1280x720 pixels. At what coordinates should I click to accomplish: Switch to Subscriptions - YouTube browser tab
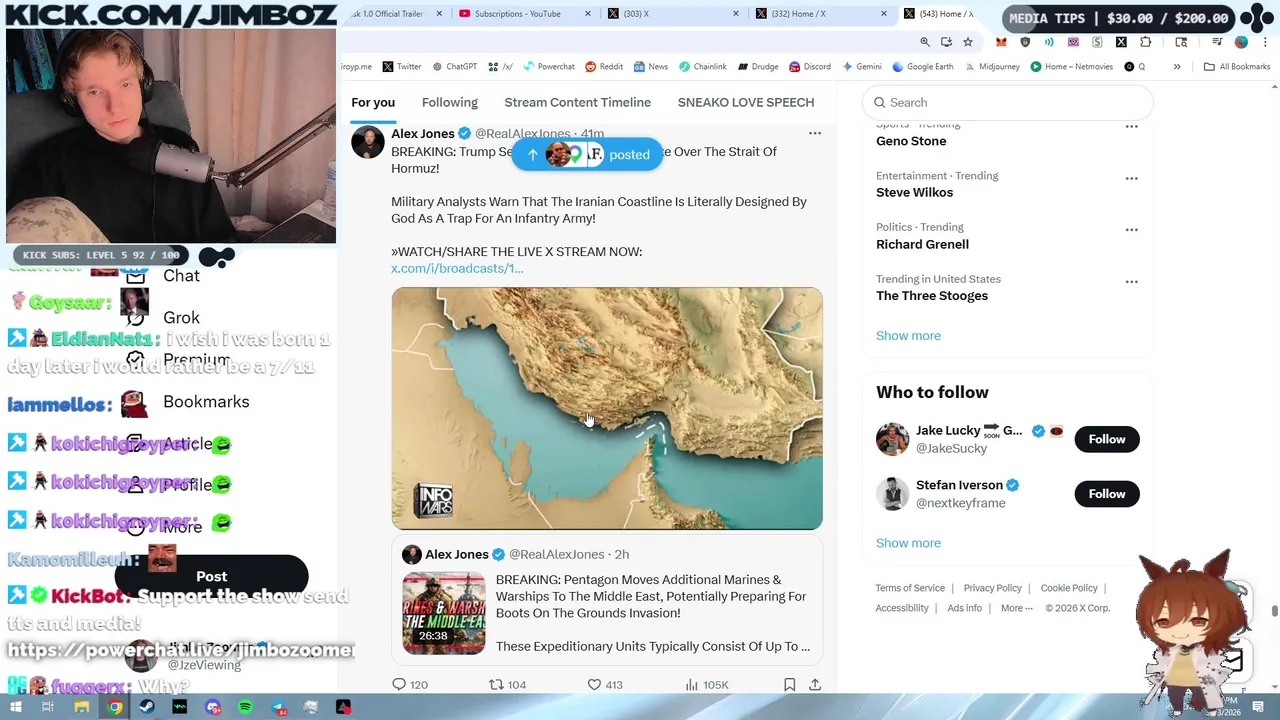(518, 14)
